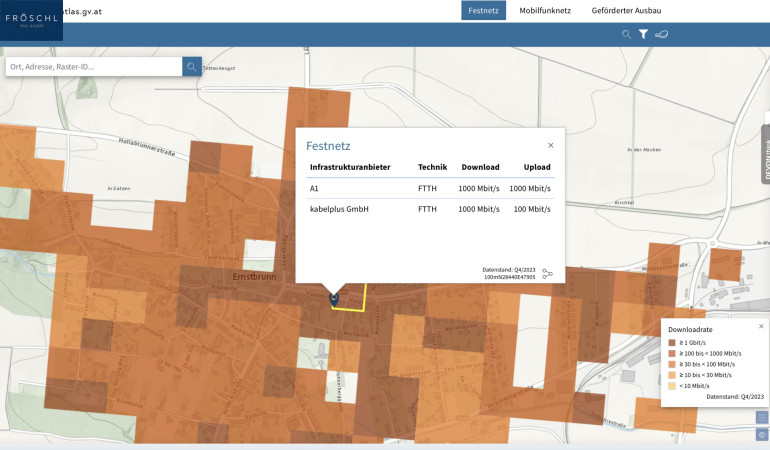
Task: Click the blue location pin on the map
Action: click(x=334, y=297)
